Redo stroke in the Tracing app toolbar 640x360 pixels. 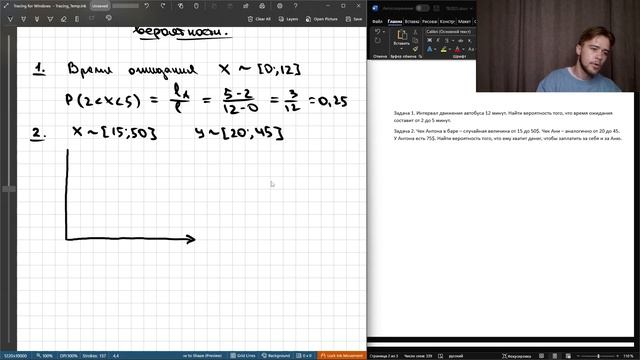163,6
